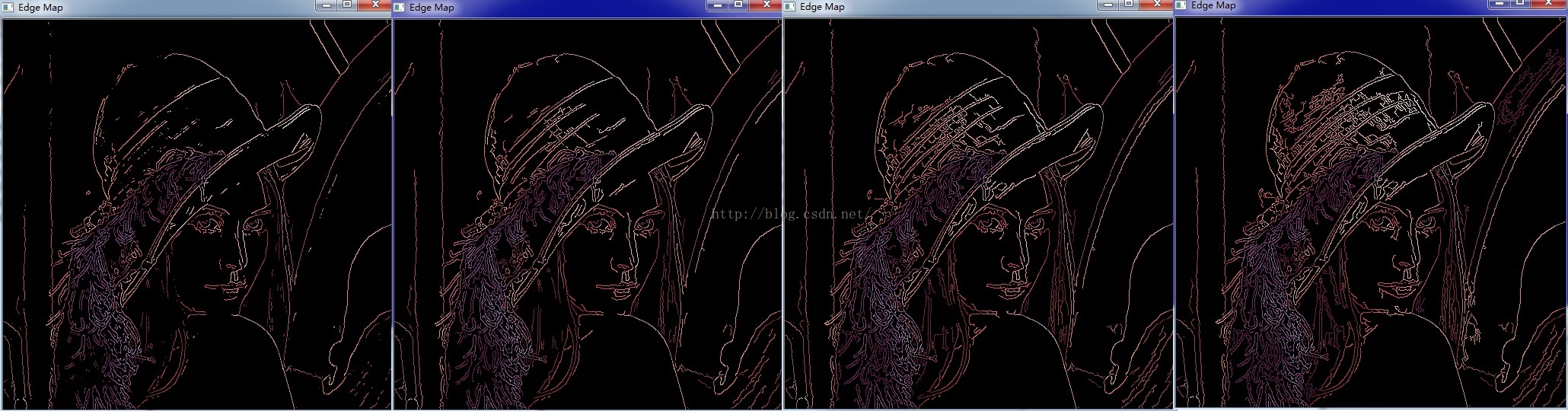Viewport: 1568px width, 411px height.
Task: Minimize the fourth Edge Map window
Action: (1499, 3)
